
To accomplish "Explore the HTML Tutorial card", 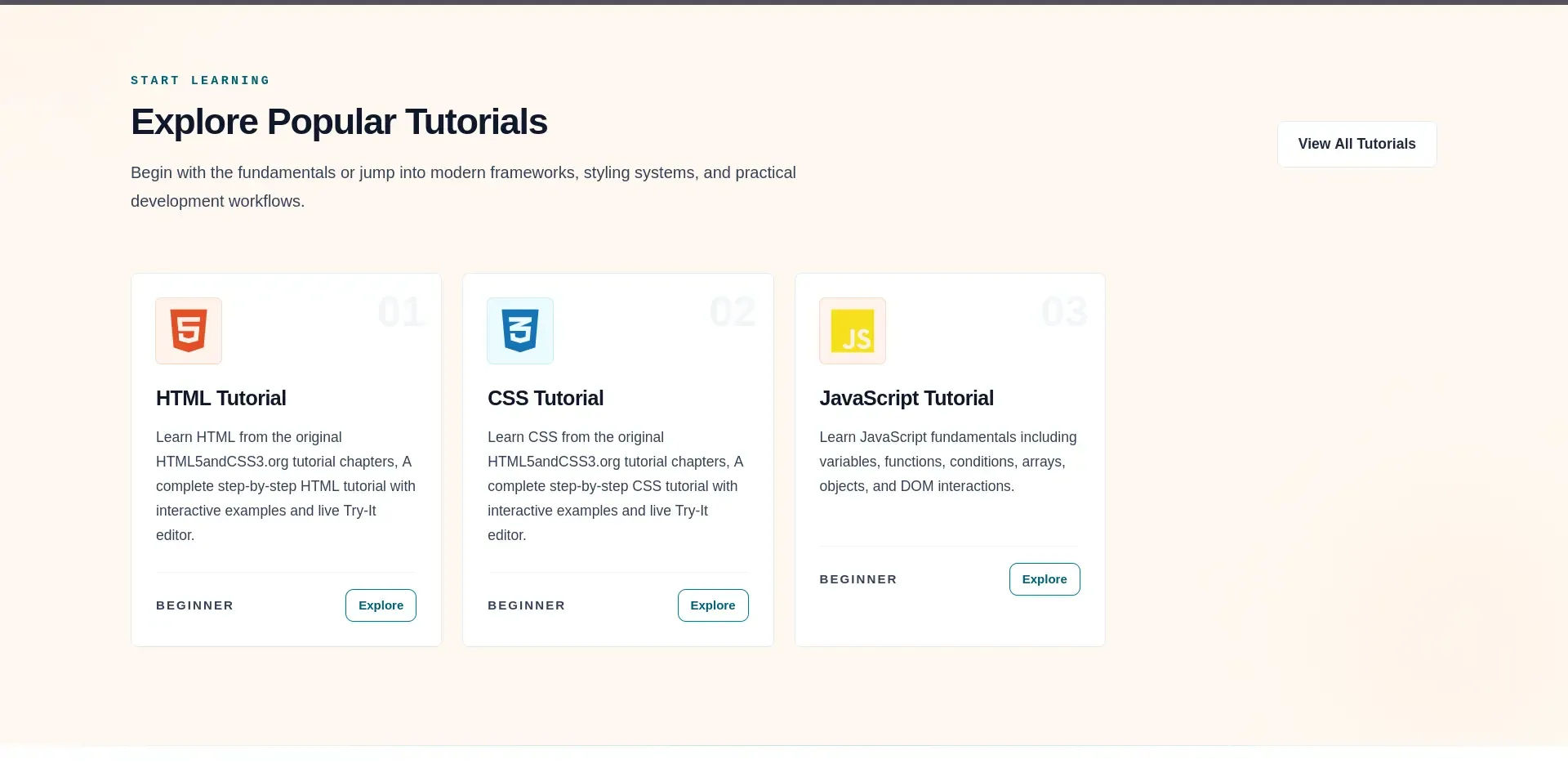I will click(x=381, y=605).
